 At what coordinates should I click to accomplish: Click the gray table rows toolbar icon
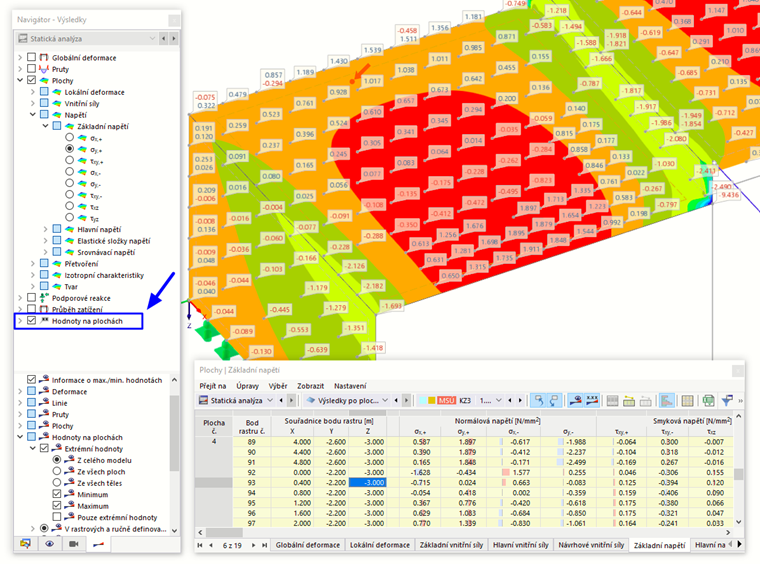pyautogui.click(x=613, y=401)
